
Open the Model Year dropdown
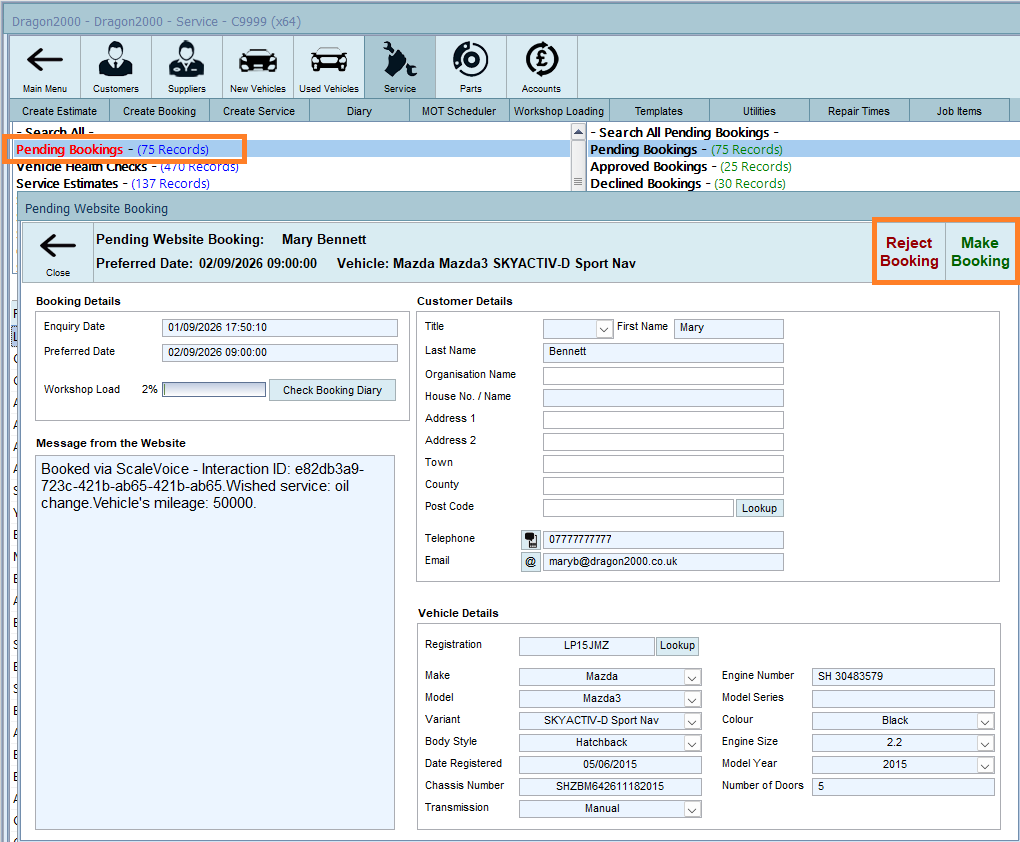[985, 765]
